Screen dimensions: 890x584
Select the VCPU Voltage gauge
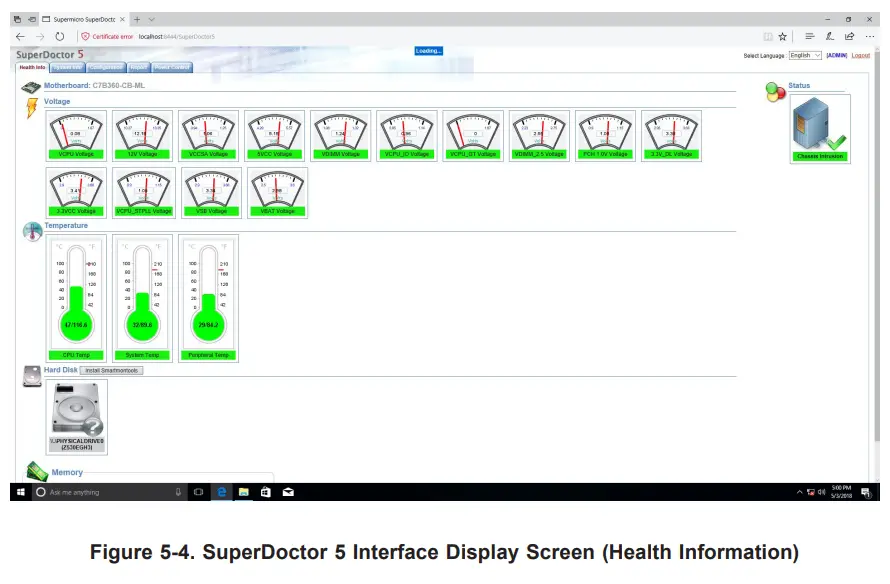point(76,136)
